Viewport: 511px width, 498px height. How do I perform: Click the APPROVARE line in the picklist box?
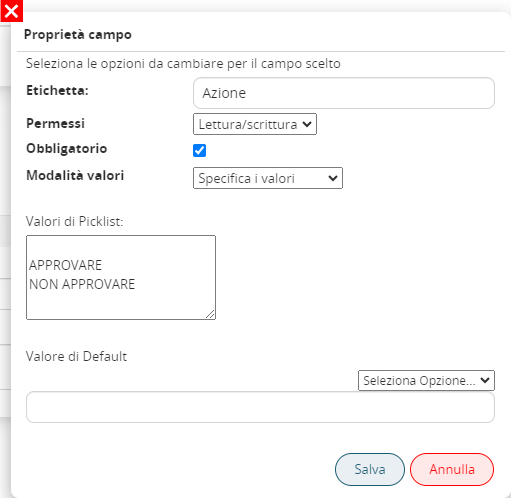(65, 265)
